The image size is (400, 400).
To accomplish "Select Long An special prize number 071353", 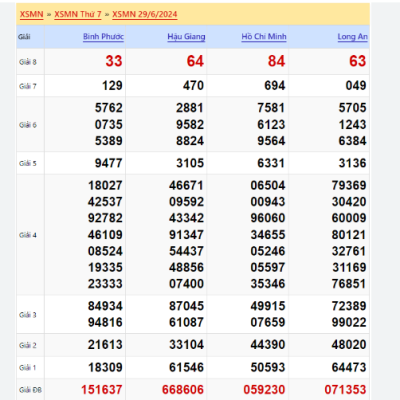I will pos(345,389).
